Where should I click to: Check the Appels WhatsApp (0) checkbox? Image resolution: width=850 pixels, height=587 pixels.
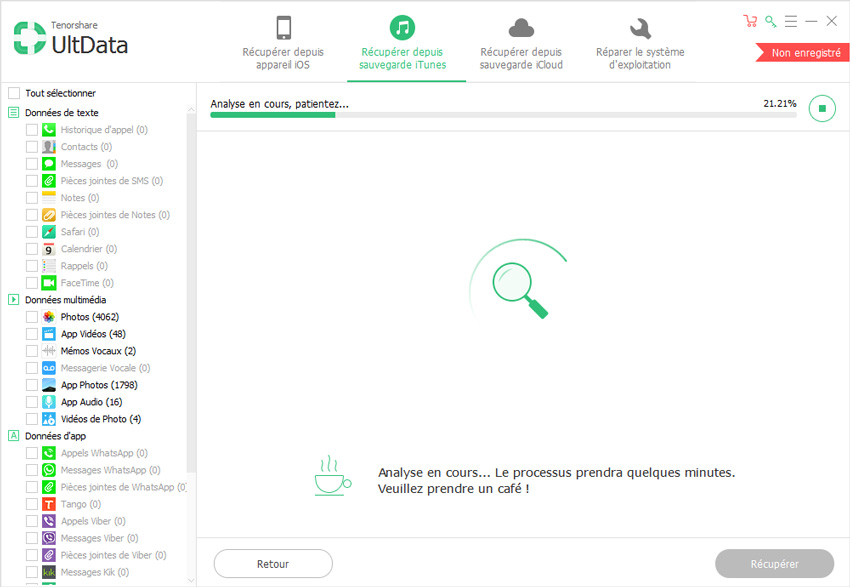coord(32,453)
